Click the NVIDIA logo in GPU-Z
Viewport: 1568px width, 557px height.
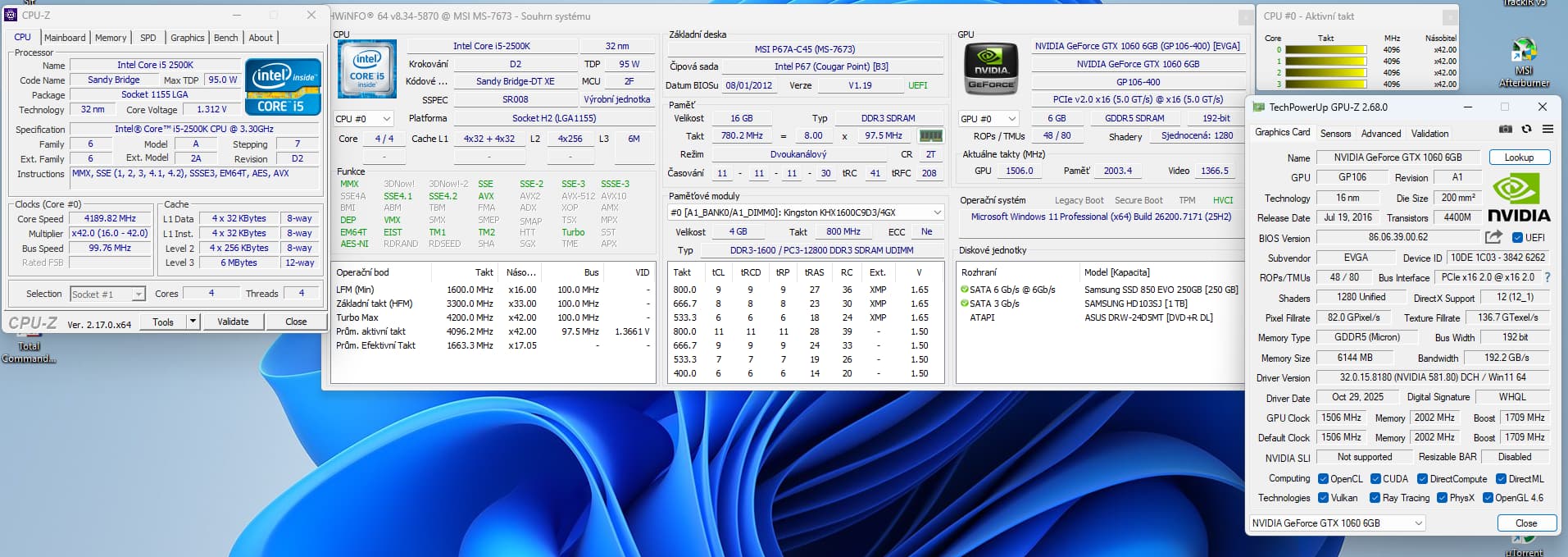[x=1519, y=198]
